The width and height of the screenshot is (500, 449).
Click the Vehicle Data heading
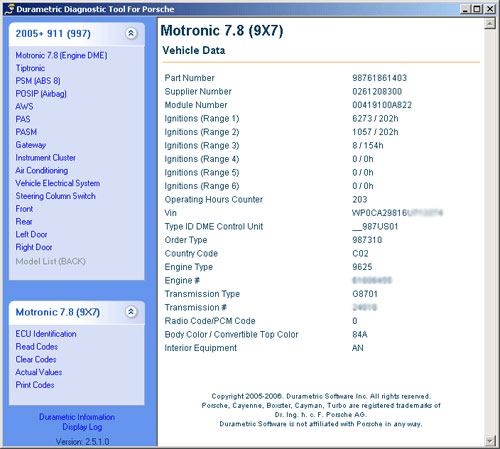tap(194, 50)
